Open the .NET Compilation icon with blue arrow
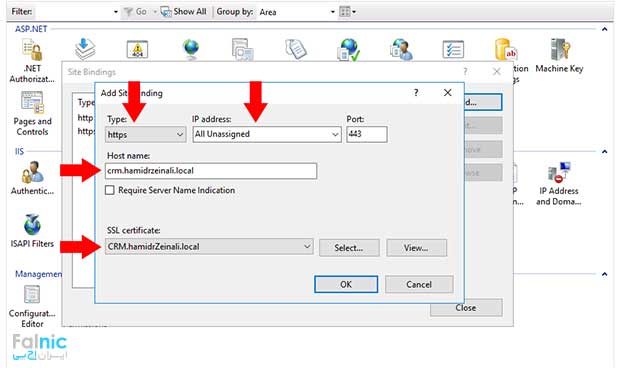The image size is (618, 368). (85, 49)
